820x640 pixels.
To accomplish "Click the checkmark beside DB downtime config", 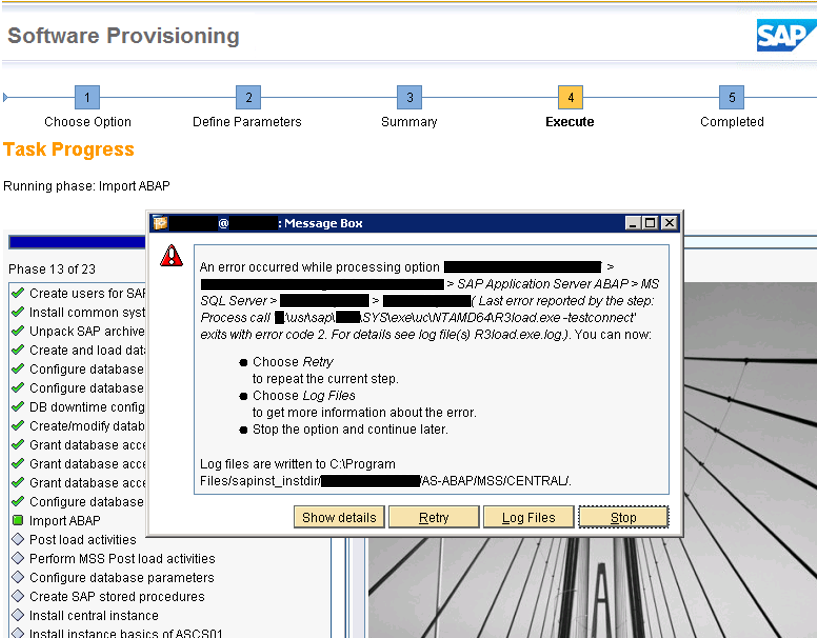I will 18,406.
